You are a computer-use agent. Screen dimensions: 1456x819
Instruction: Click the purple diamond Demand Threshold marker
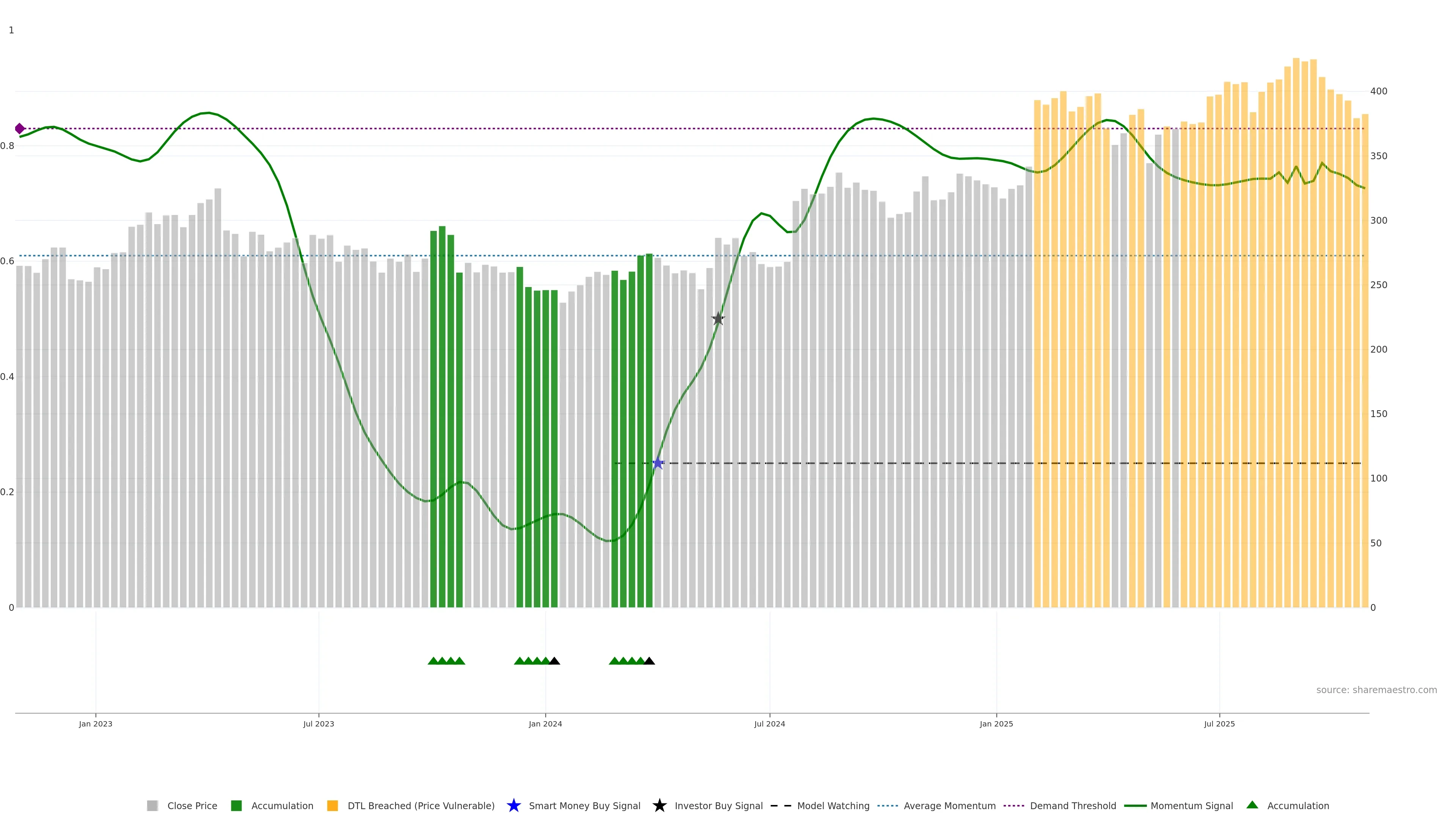(x=20, y=129)
